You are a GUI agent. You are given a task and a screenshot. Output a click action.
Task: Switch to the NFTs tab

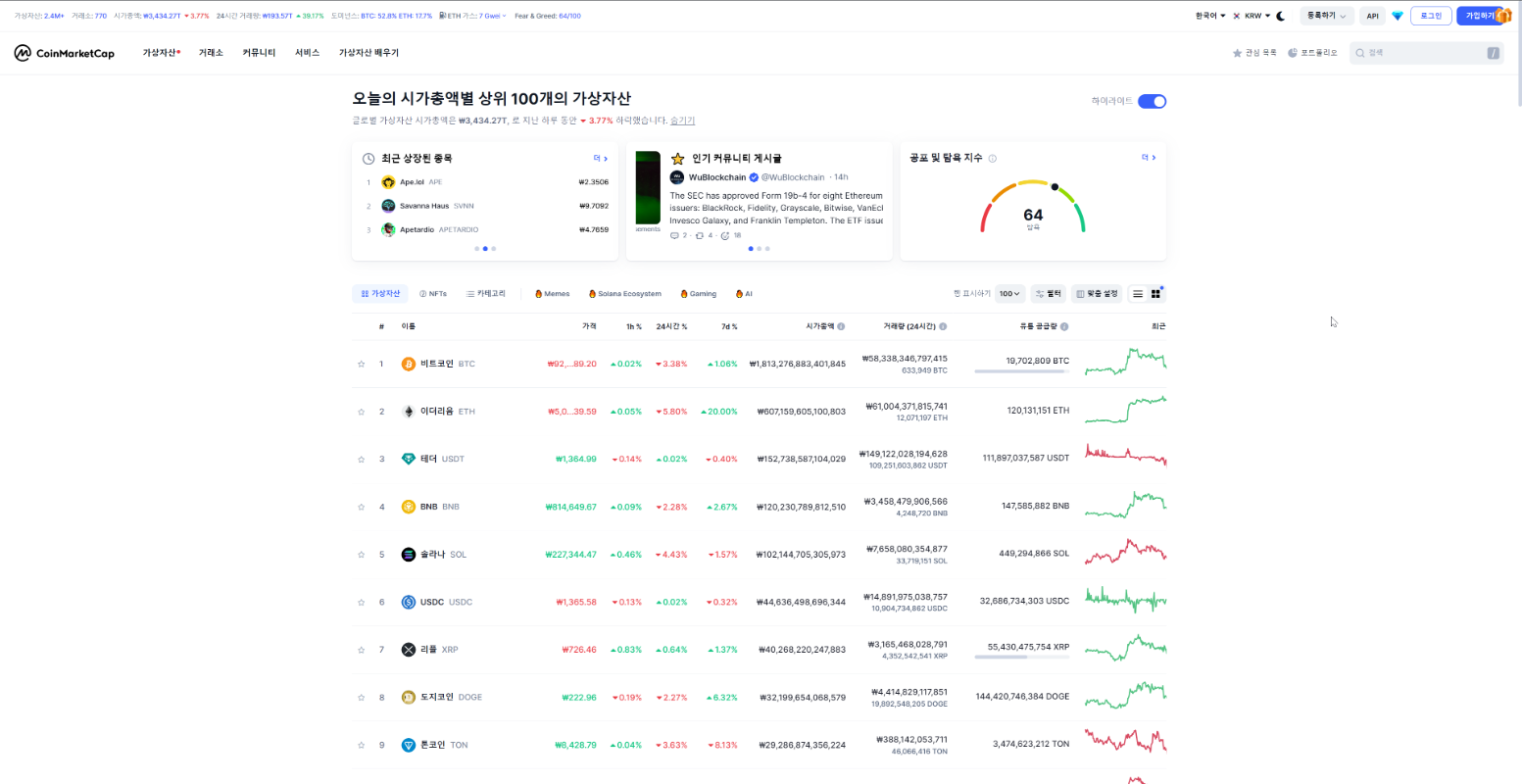[432, 293]
